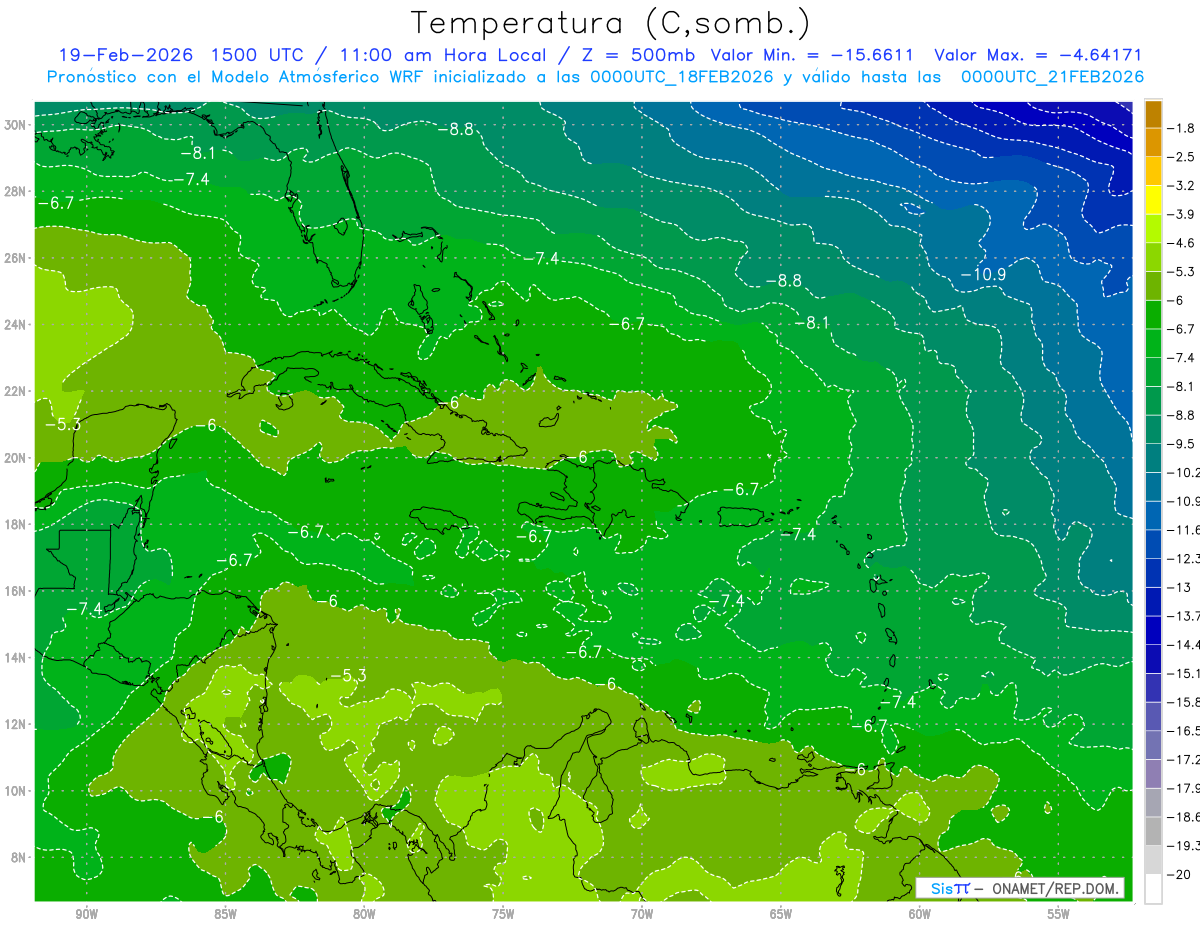
Task: Click the "-15.8" tick label on the color bar
Action: (x=1182, y=702)
